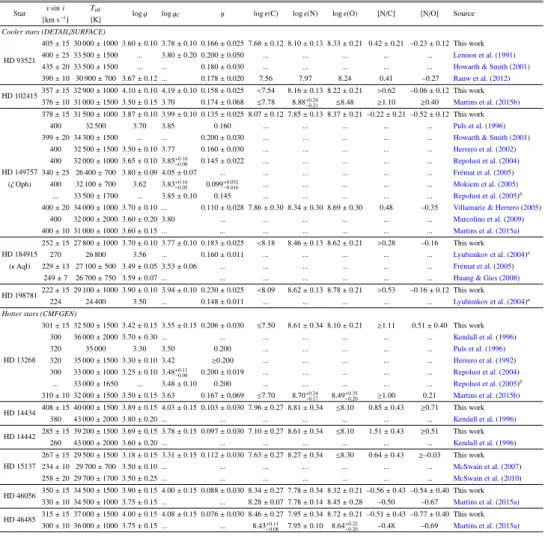Select the log ε(C) value '7.56'
This screenshot has height=538, width=545.
point(266,79)
